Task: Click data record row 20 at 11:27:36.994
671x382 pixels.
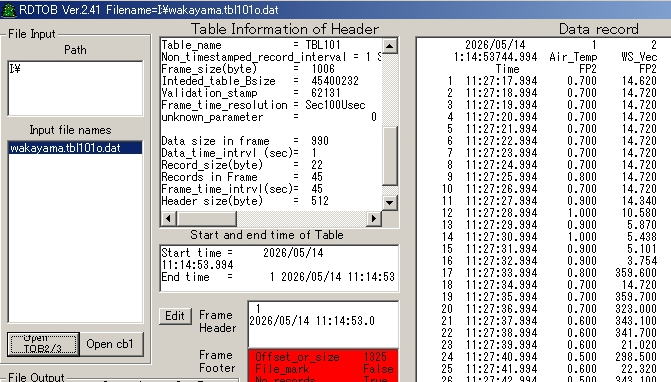Action: point(550,308)
